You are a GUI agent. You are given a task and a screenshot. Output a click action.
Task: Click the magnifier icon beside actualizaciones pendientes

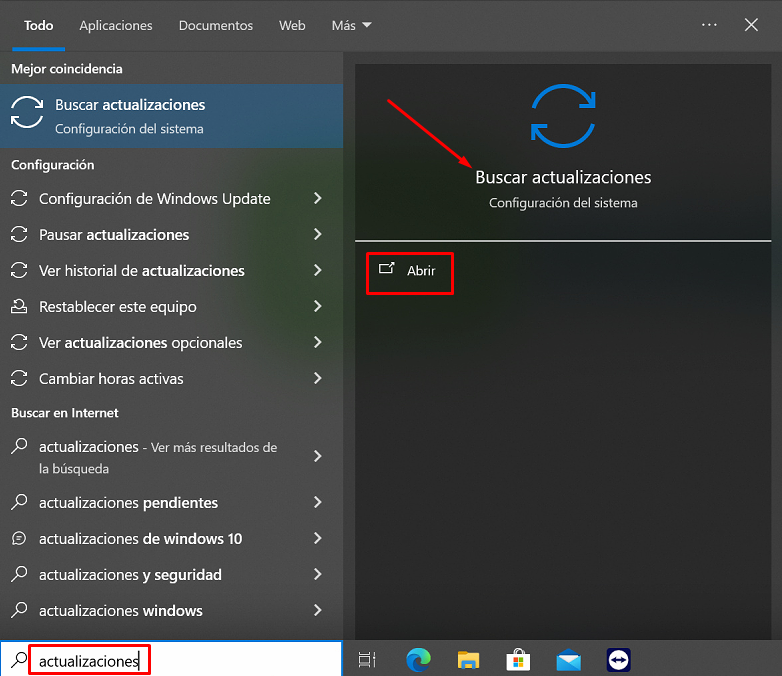19,502
